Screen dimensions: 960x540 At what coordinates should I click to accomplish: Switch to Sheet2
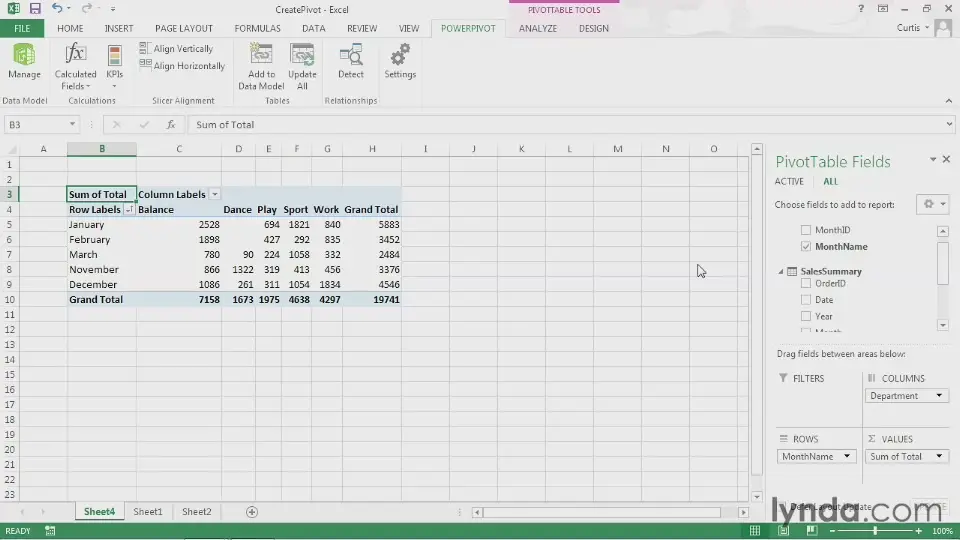[197, 512]
